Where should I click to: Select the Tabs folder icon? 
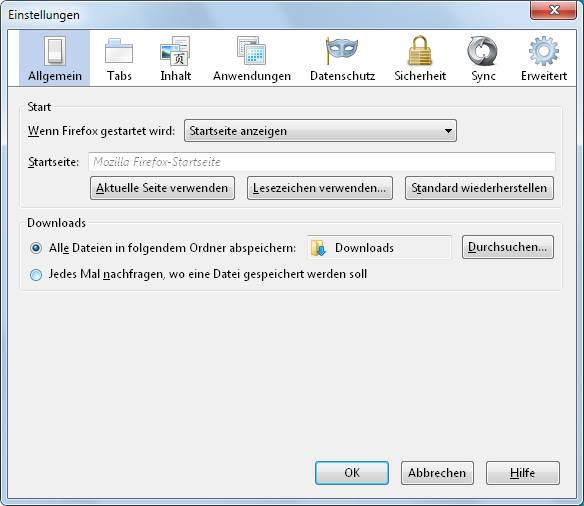point(119,51)
